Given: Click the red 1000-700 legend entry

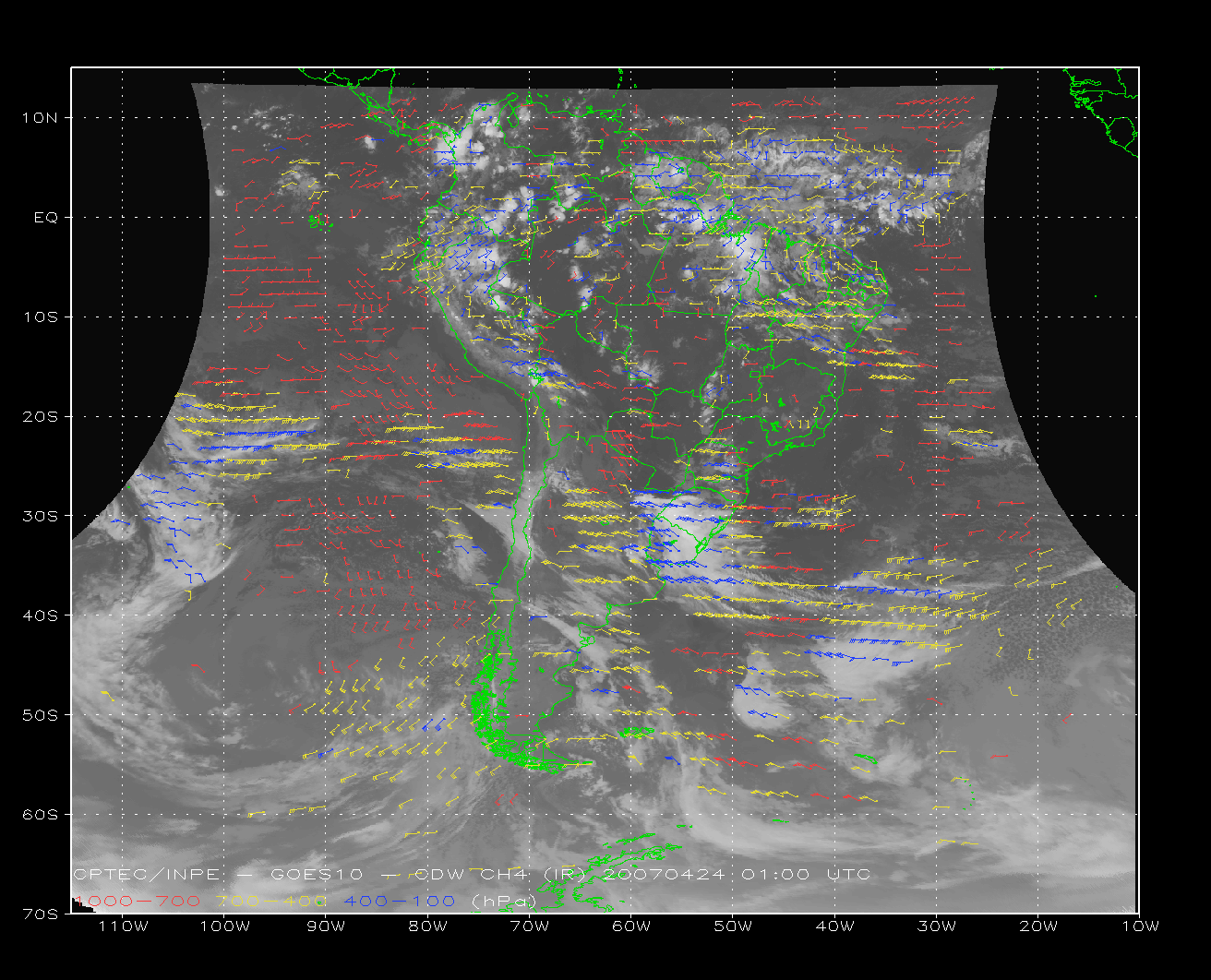Looking at the screenshot, I should 138,901.
